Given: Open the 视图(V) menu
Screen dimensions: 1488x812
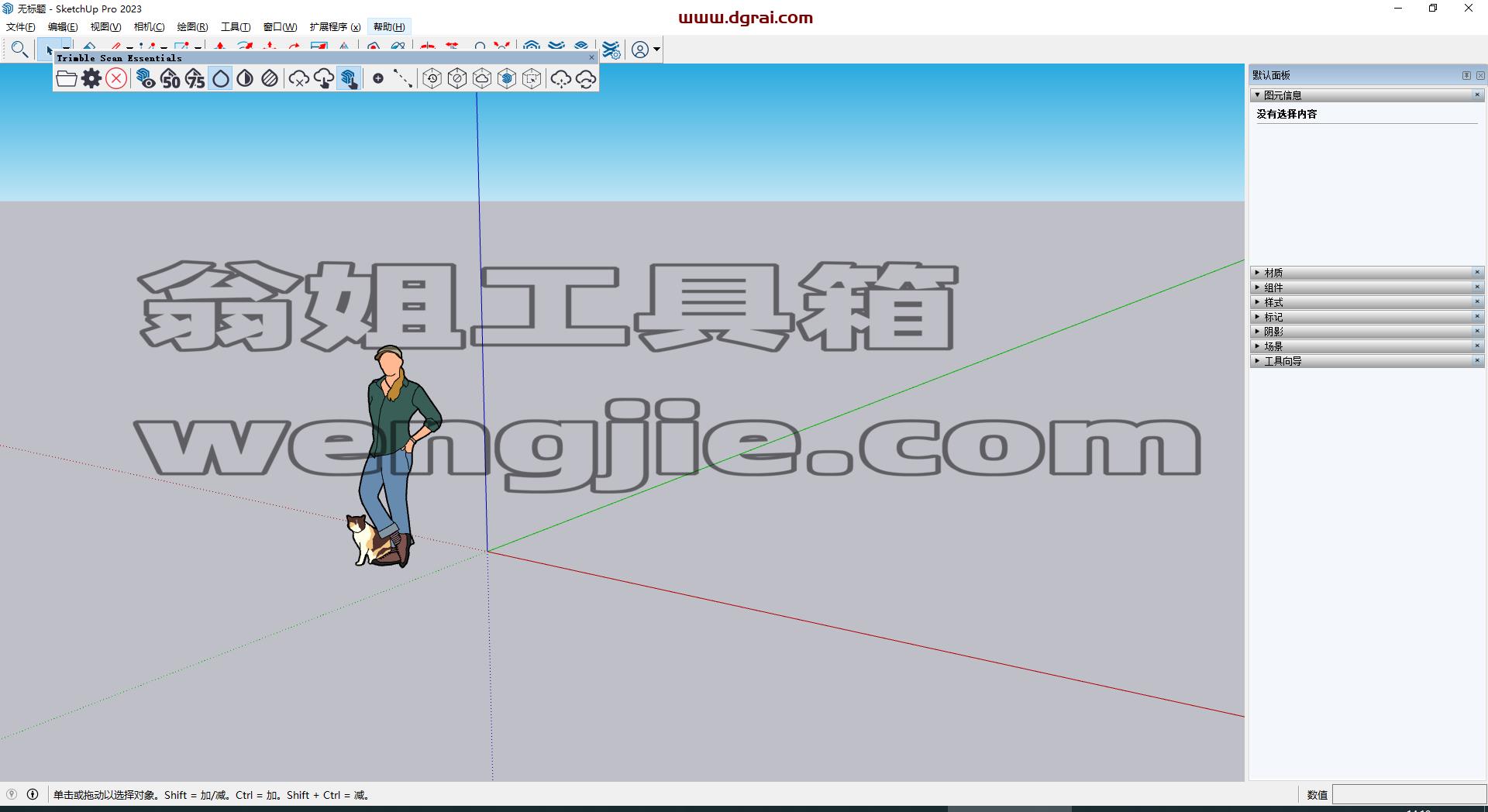Looking at the screenshot, I should pyautogui.click(x=105, y=27).
